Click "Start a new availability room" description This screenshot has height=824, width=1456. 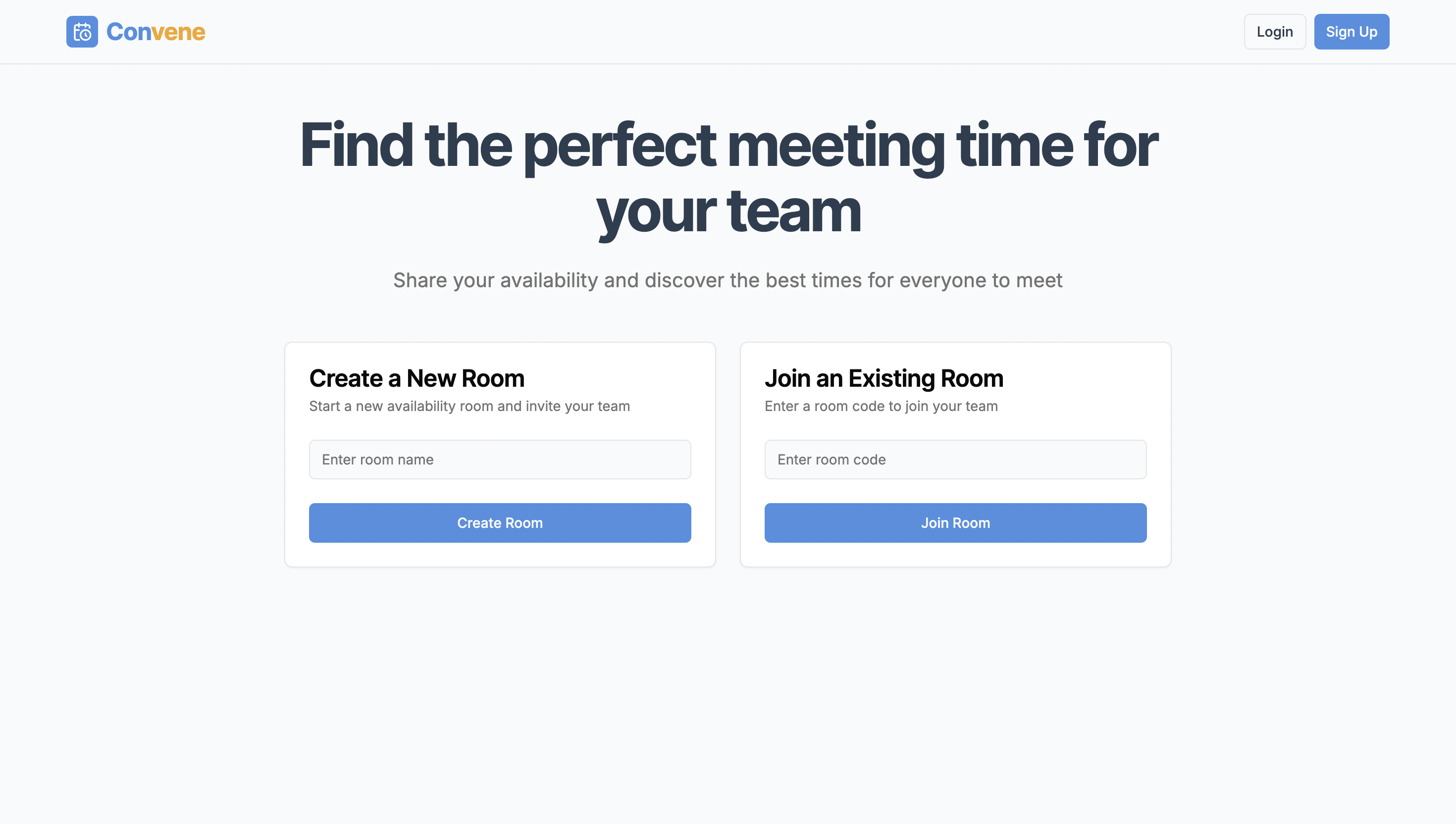point(469,407)
